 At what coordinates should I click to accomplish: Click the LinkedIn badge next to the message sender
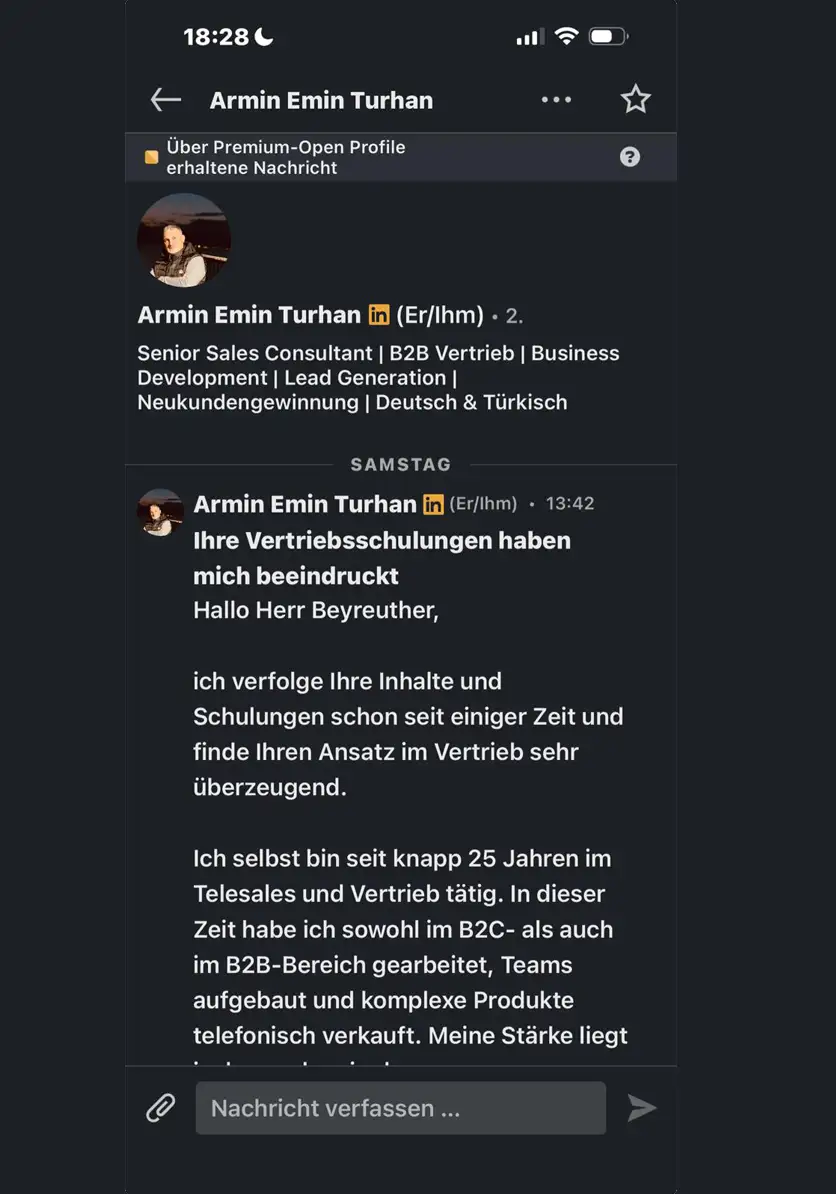coord(433,504)
